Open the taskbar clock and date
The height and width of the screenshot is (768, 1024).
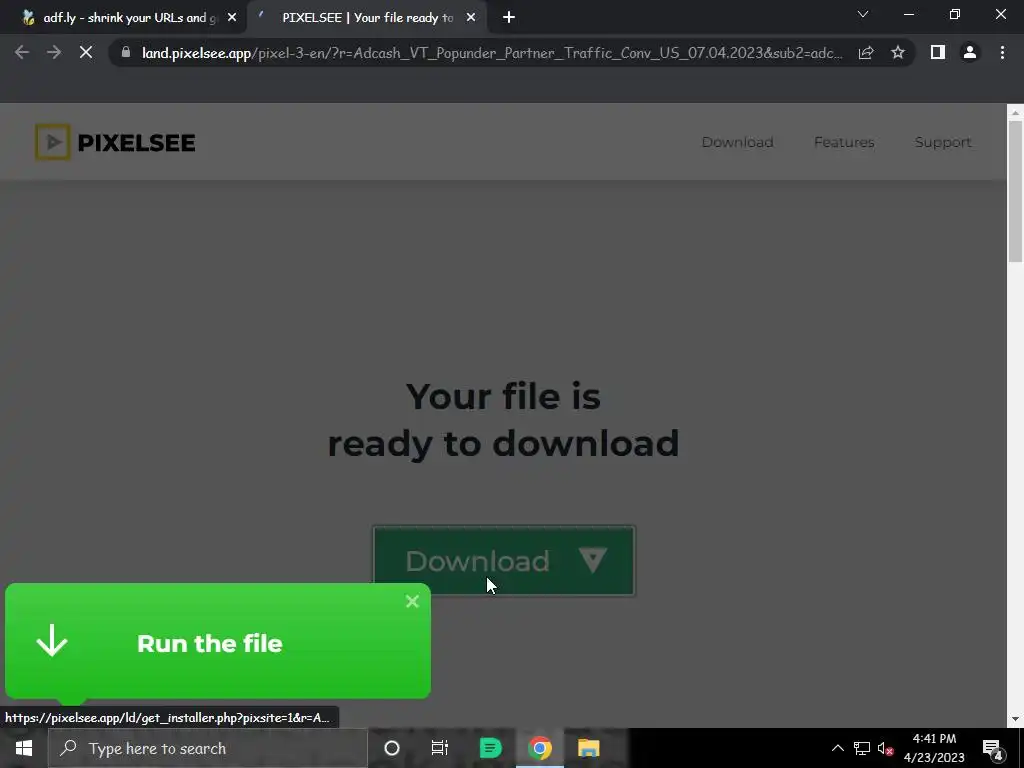[x=934, y=748]
